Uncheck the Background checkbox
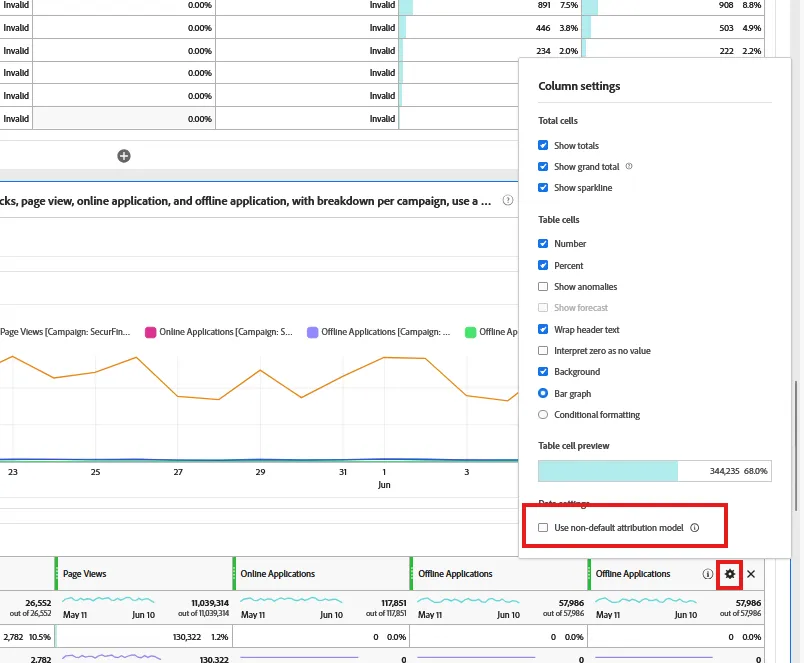 point(543,371)
